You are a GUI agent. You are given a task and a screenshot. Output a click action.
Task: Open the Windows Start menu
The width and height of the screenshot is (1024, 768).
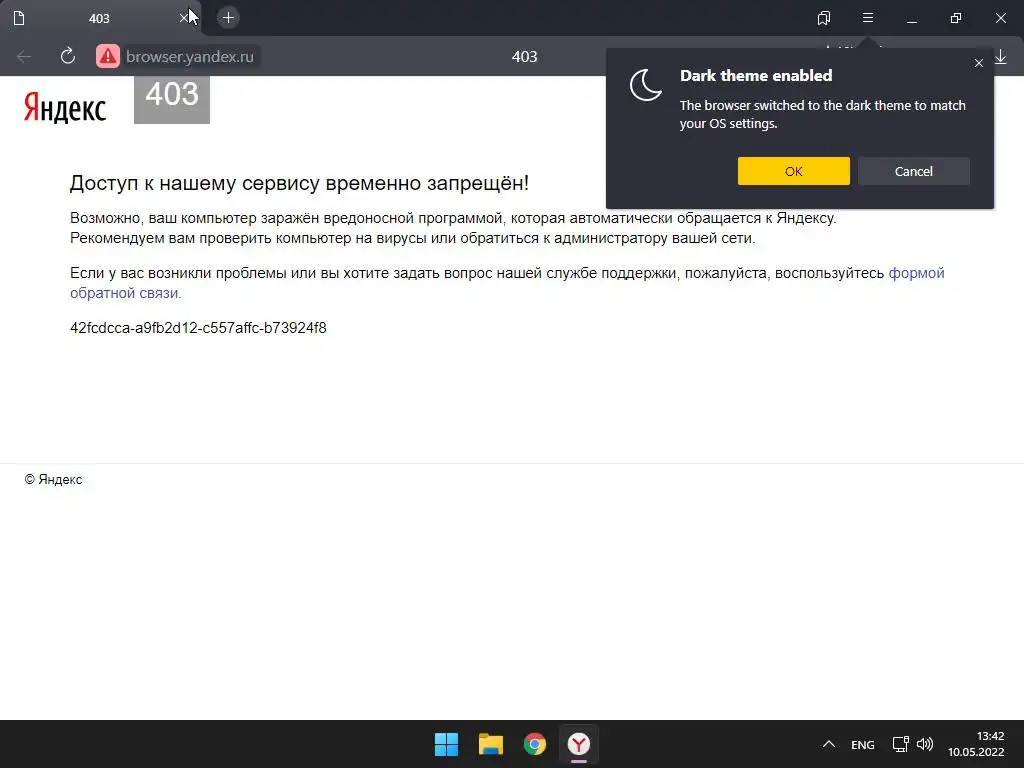[x=447, y=744]
